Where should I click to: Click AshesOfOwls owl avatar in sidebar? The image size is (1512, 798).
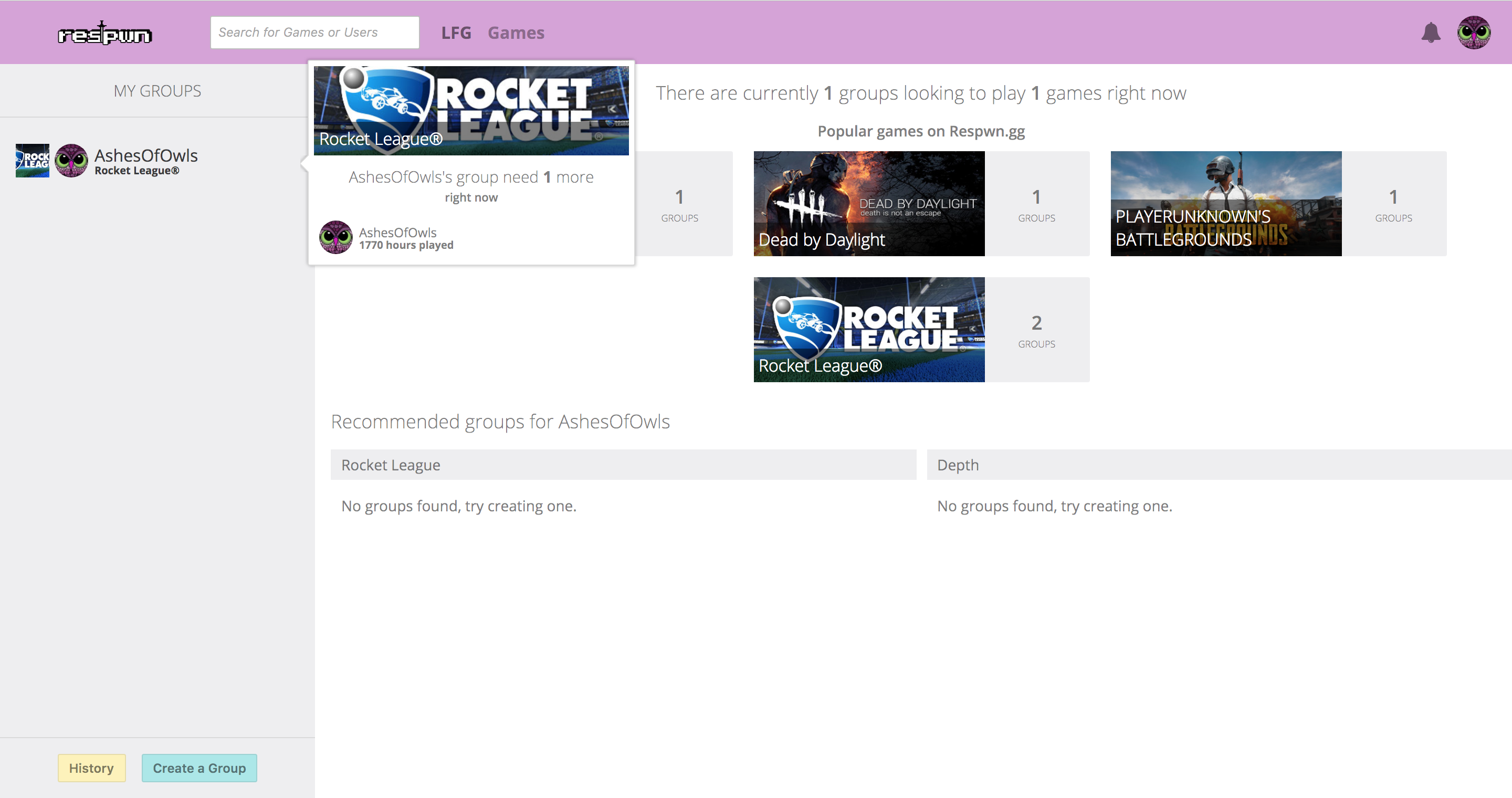pyautogui.click(x=71, y=160)
